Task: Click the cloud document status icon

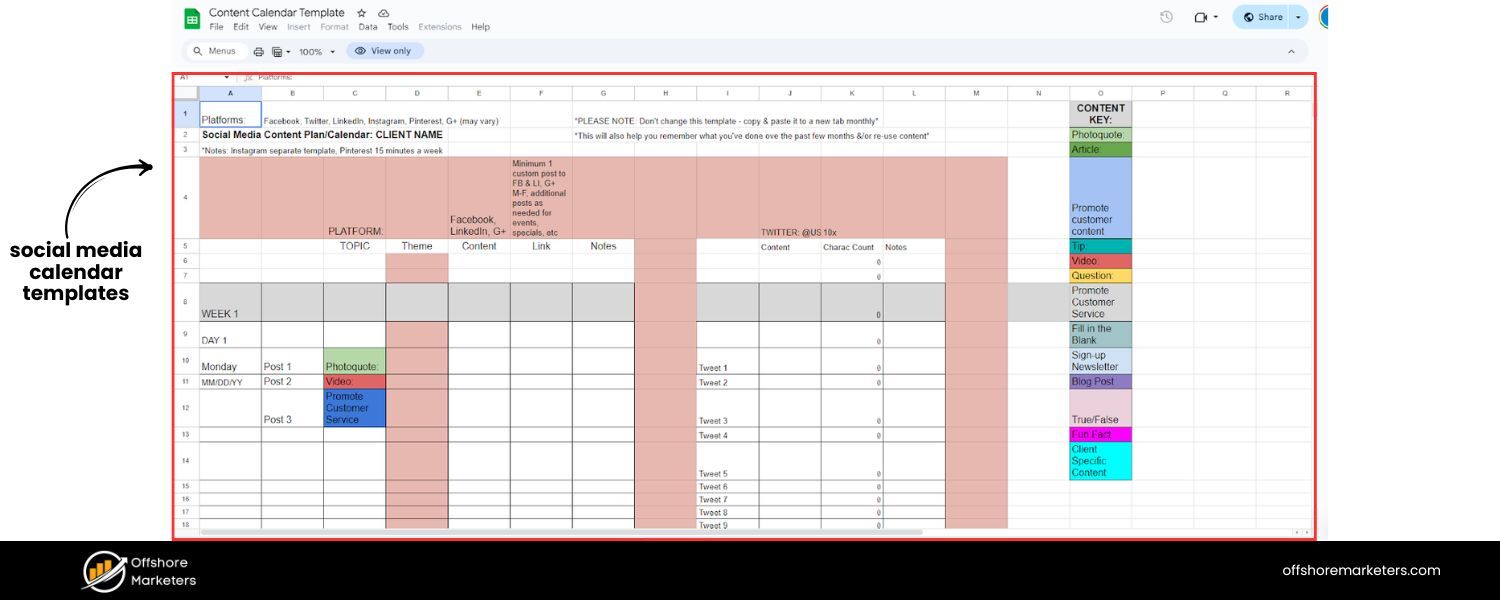Action: pos(381,13)
